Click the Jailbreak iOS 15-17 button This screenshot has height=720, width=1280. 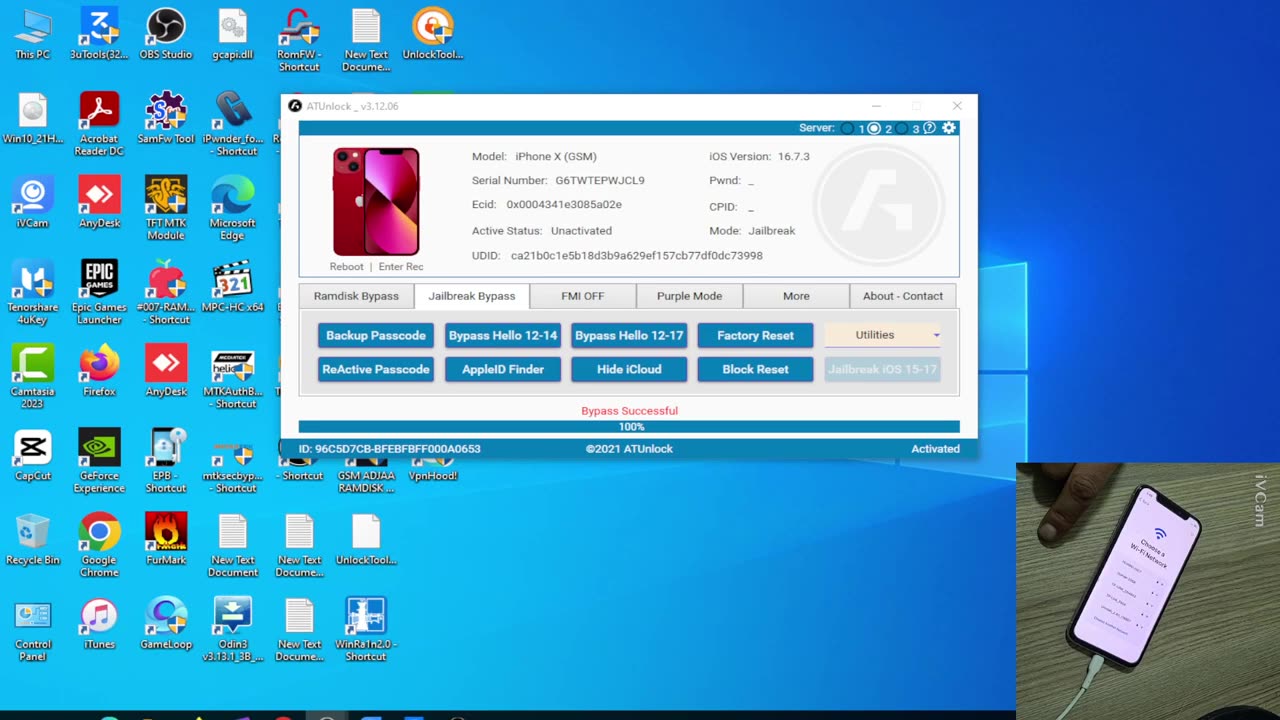[x=883, y=369]
